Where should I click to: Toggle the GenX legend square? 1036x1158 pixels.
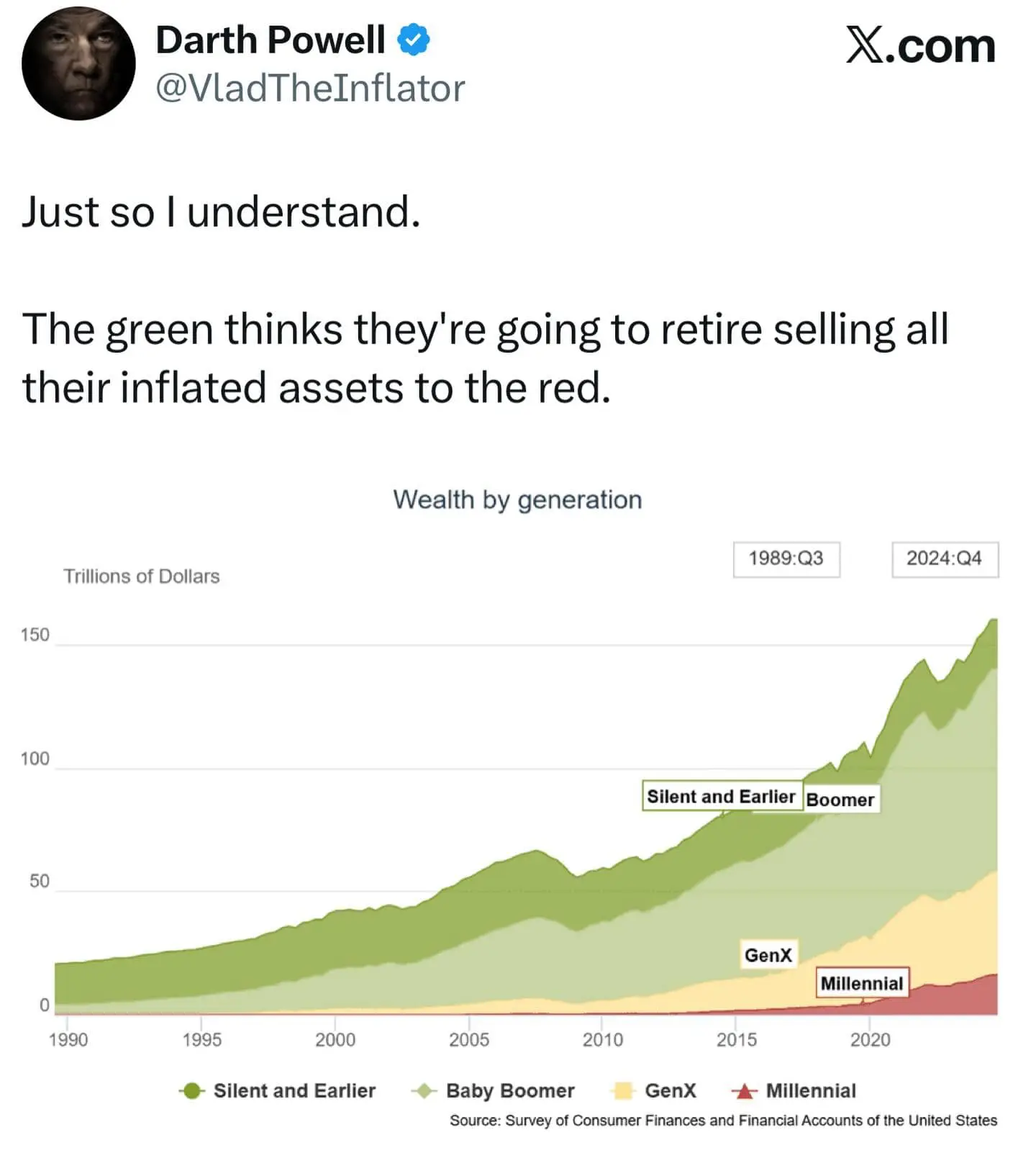tap(623, 1091)
